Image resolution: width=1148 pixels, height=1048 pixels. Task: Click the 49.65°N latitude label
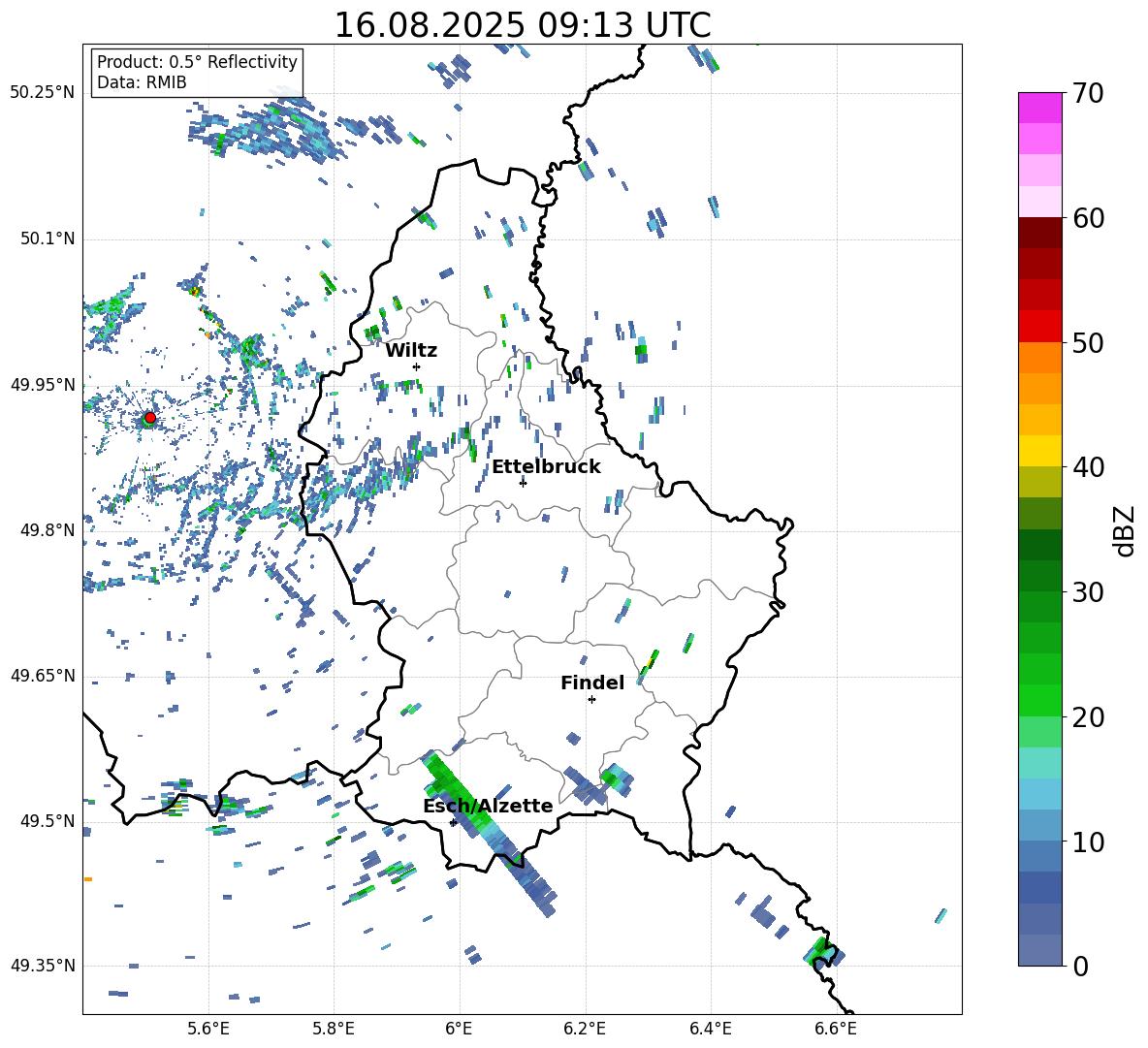(43, 675)
